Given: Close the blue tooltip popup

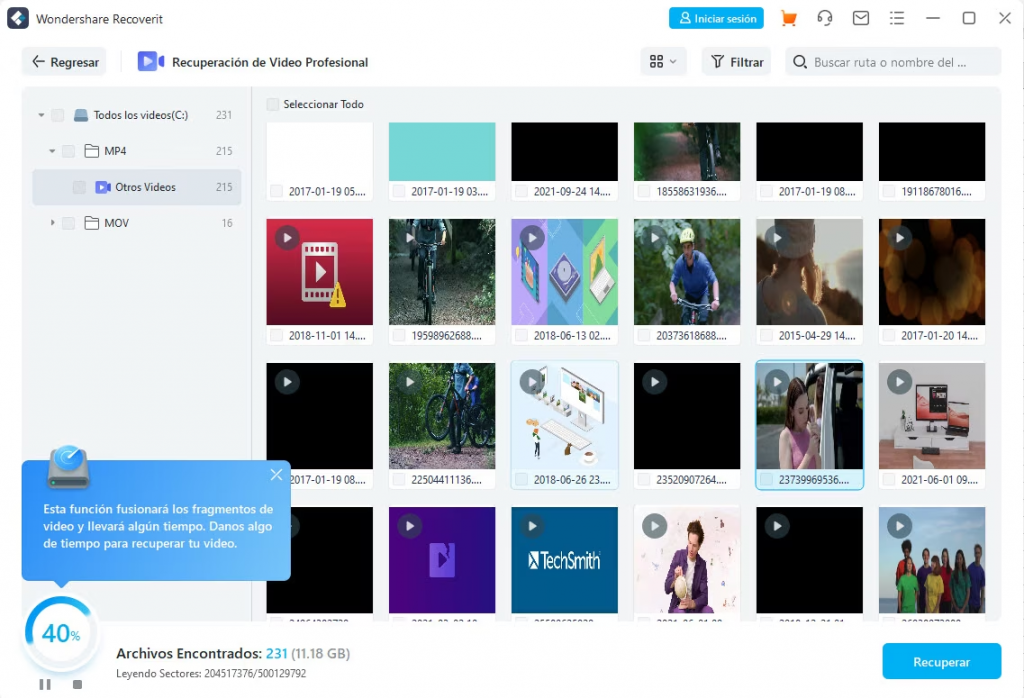Looking at the screenshot, I should (276, 475).
